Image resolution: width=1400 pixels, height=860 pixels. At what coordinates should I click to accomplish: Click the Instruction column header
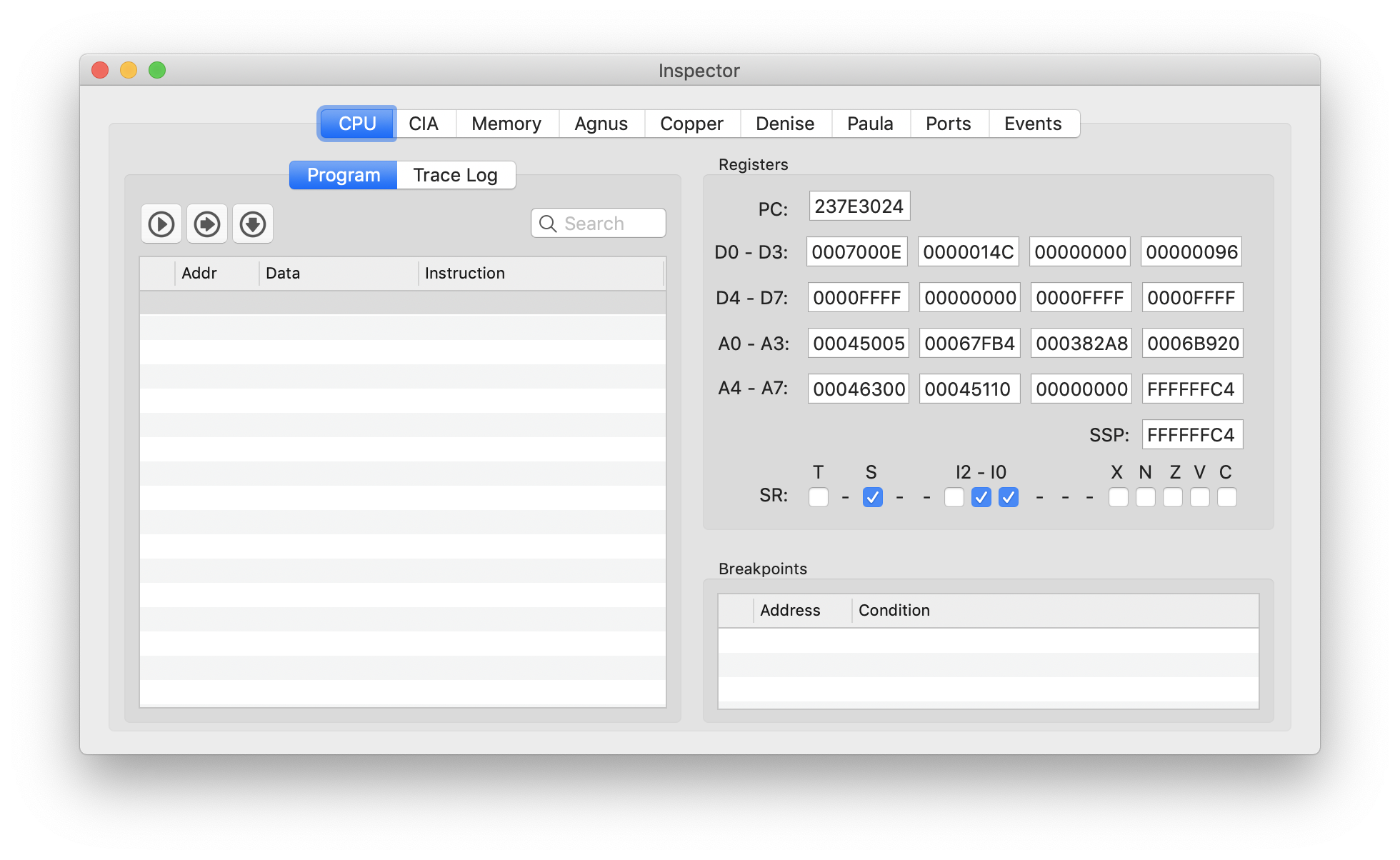(x=541, y=274)
